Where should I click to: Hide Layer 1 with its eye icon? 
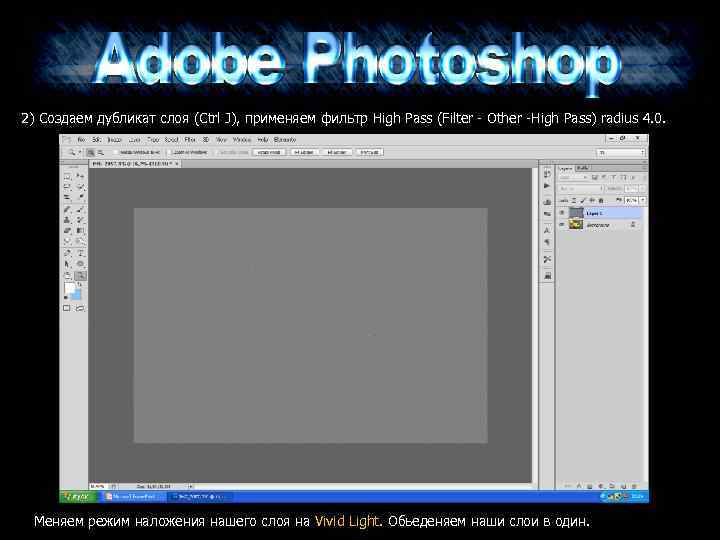click(x=562, y=213)
